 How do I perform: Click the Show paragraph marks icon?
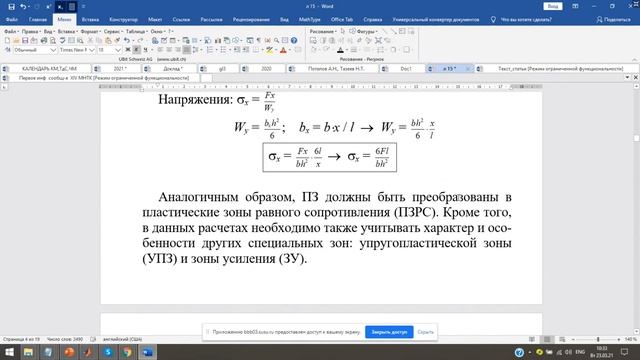click(258, 40)
